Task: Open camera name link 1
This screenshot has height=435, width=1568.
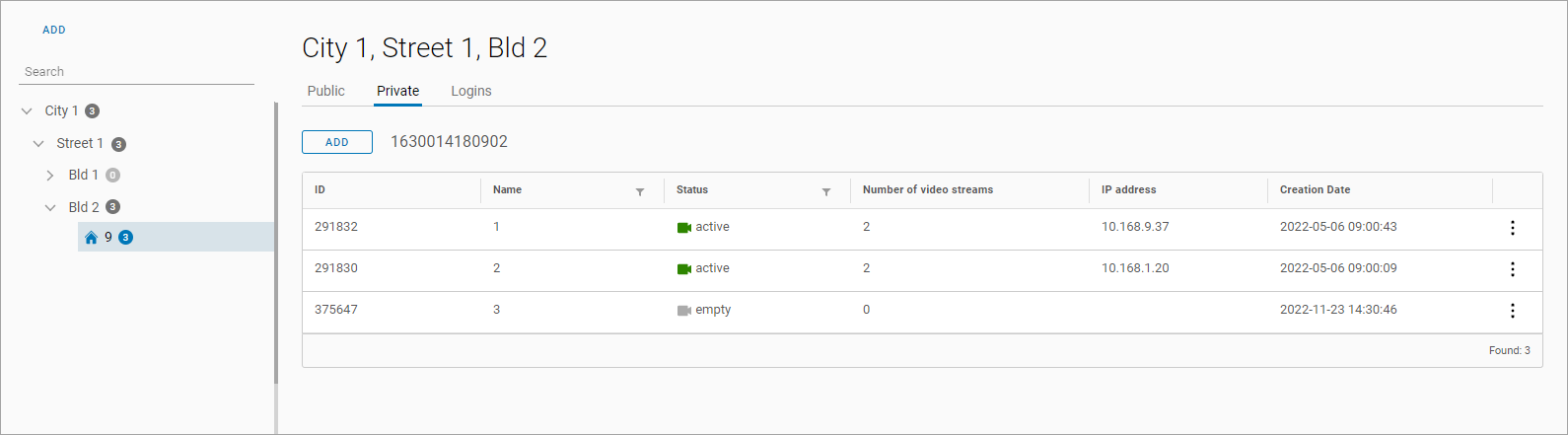Action: 497,227
